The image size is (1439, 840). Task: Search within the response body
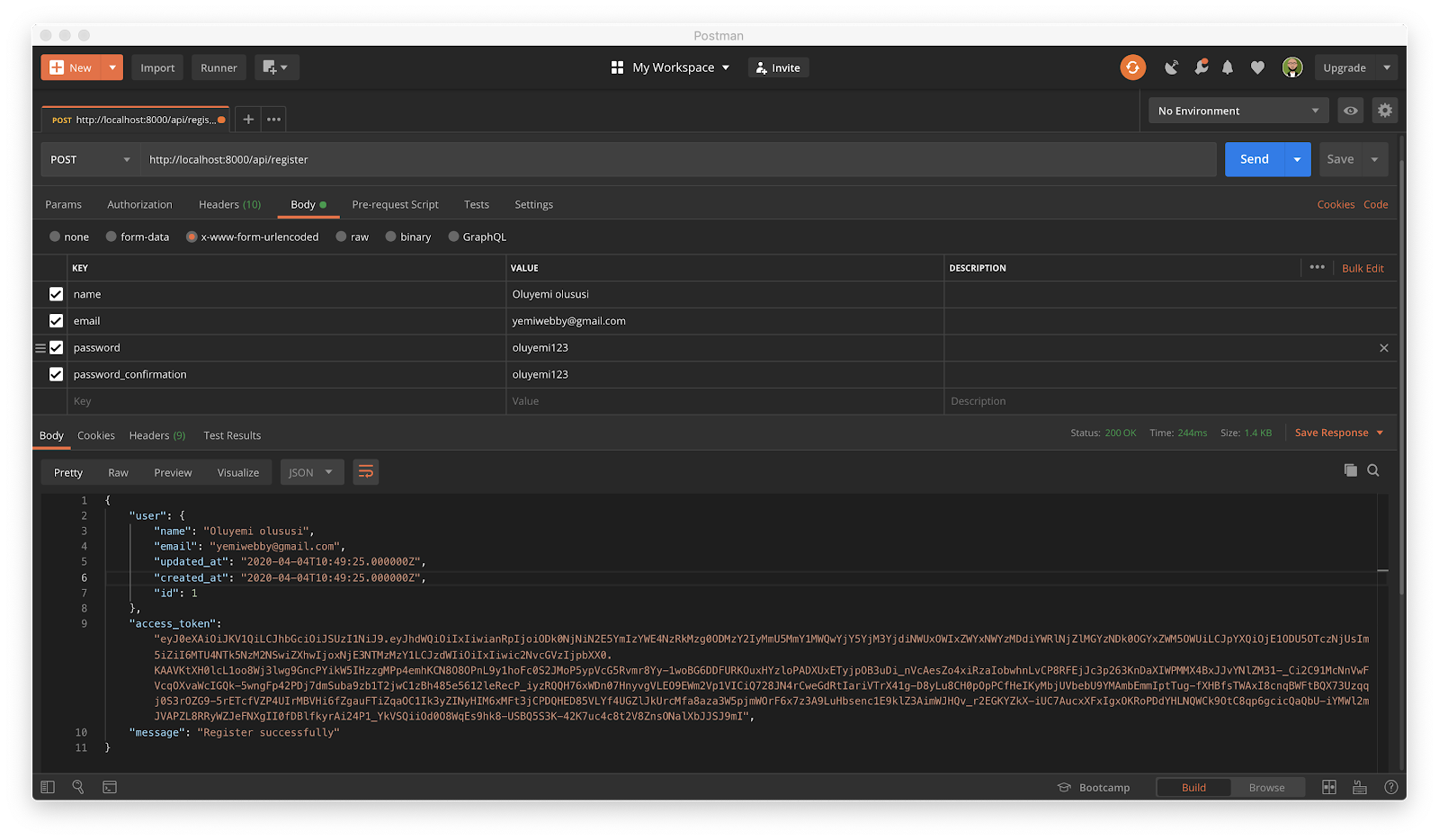point(1373,470)
